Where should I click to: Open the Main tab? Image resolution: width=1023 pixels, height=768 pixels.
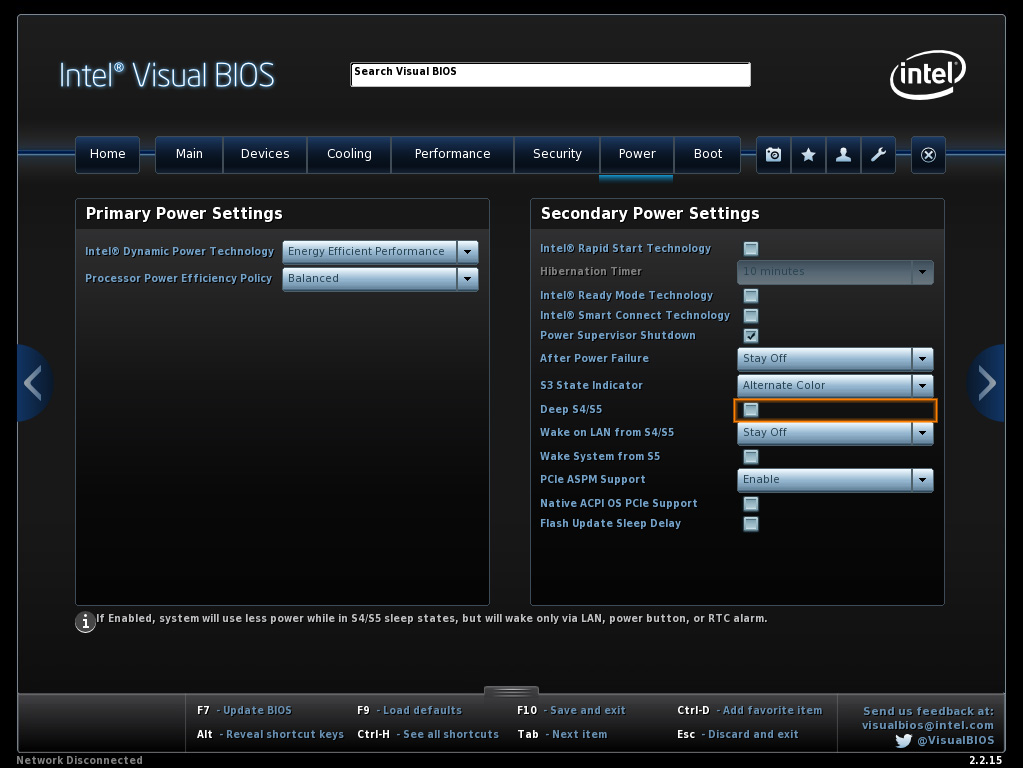coord(189,155)
